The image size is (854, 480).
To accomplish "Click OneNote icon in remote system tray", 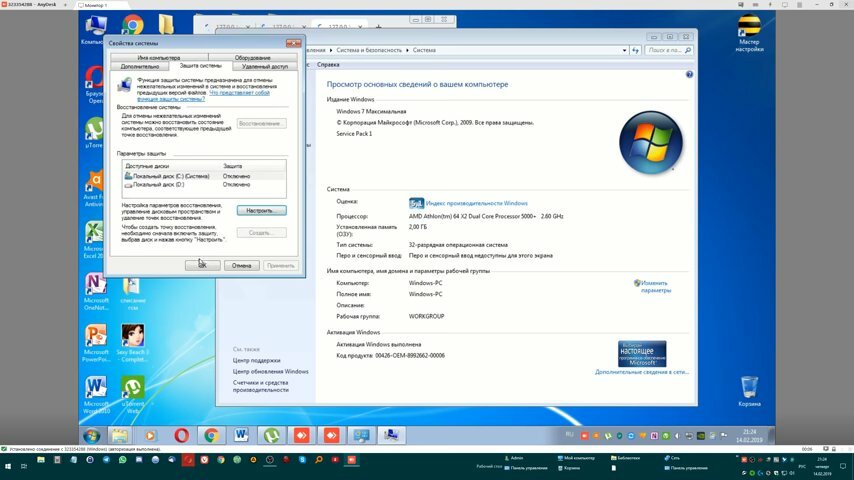I will coord(654,436).
